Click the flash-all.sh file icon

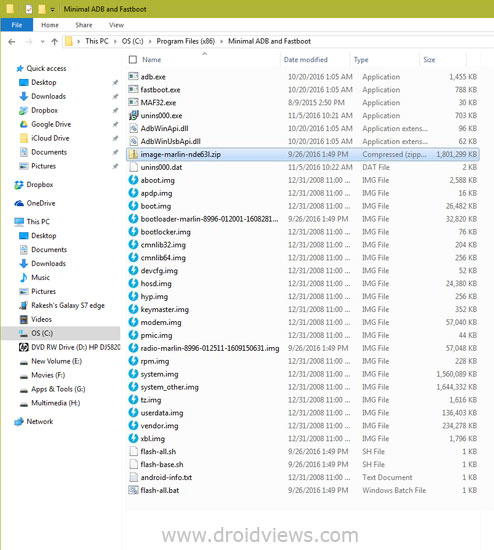133,451
